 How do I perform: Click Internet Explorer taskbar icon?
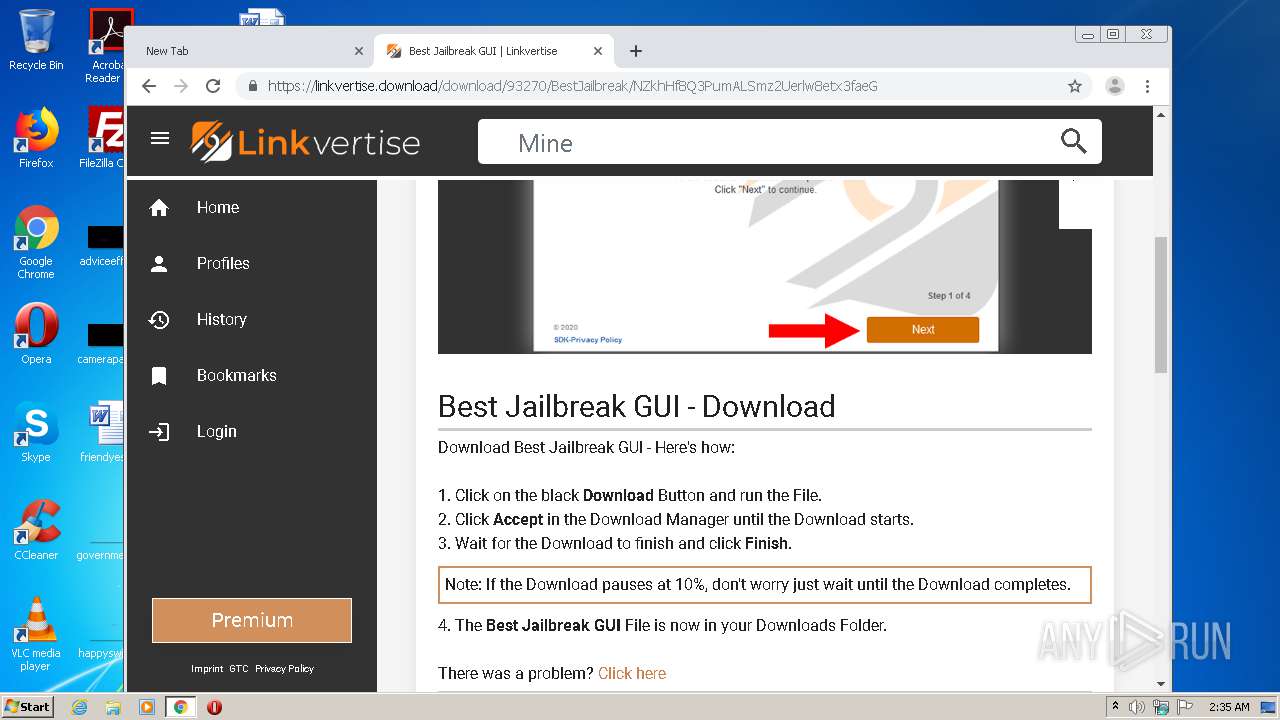point(79,707)
